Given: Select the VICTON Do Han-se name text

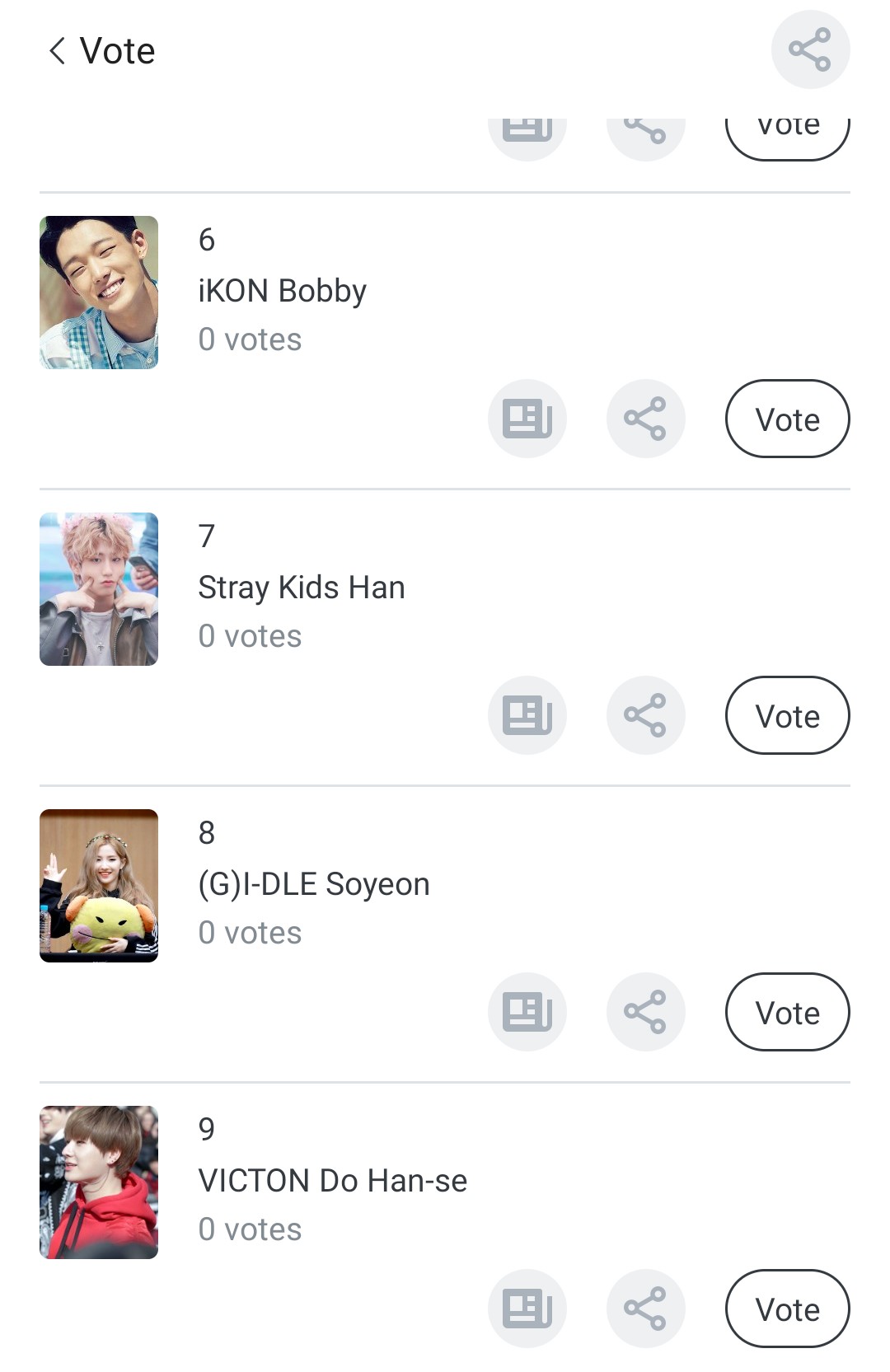Looking at the screenshot, I should 333,1181.
